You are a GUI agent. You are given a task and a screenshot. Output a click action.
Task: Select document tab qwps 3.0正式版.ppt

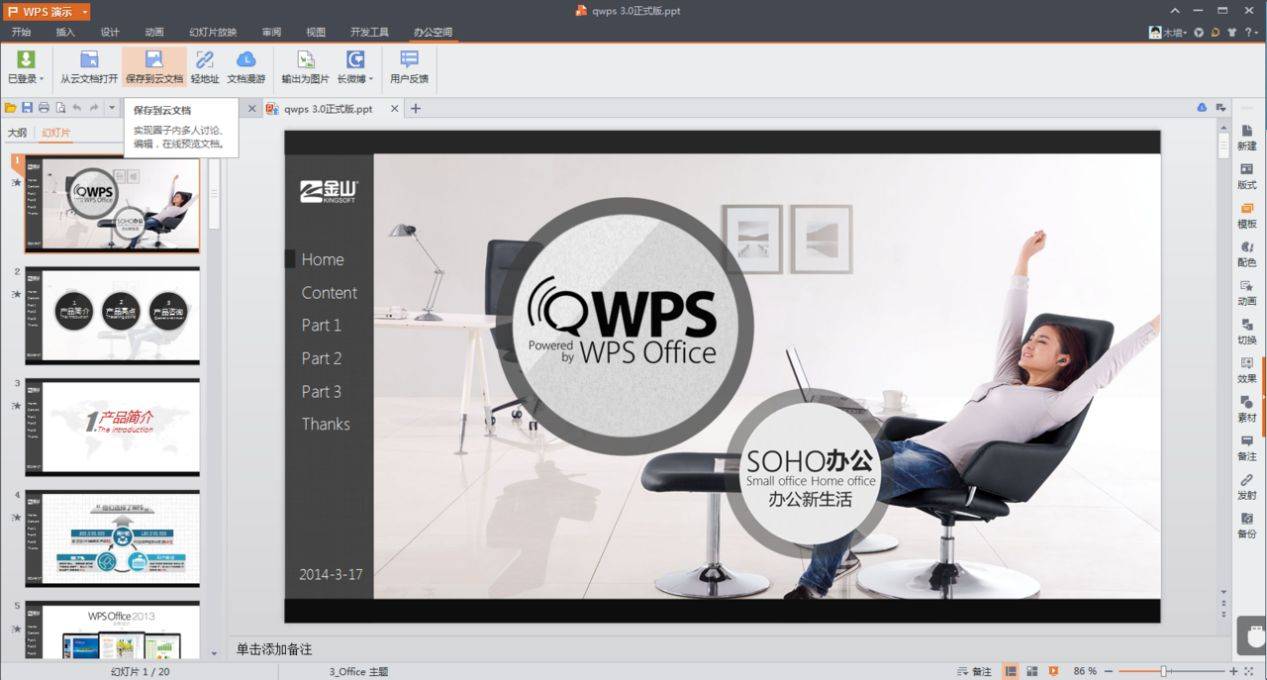(328, 109)
